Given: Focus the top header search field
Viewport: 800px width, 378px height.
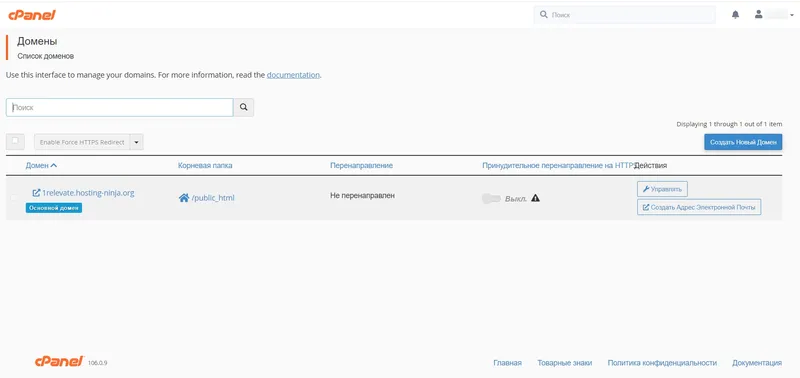Looking at the screenshot, I should click(625, 15).
